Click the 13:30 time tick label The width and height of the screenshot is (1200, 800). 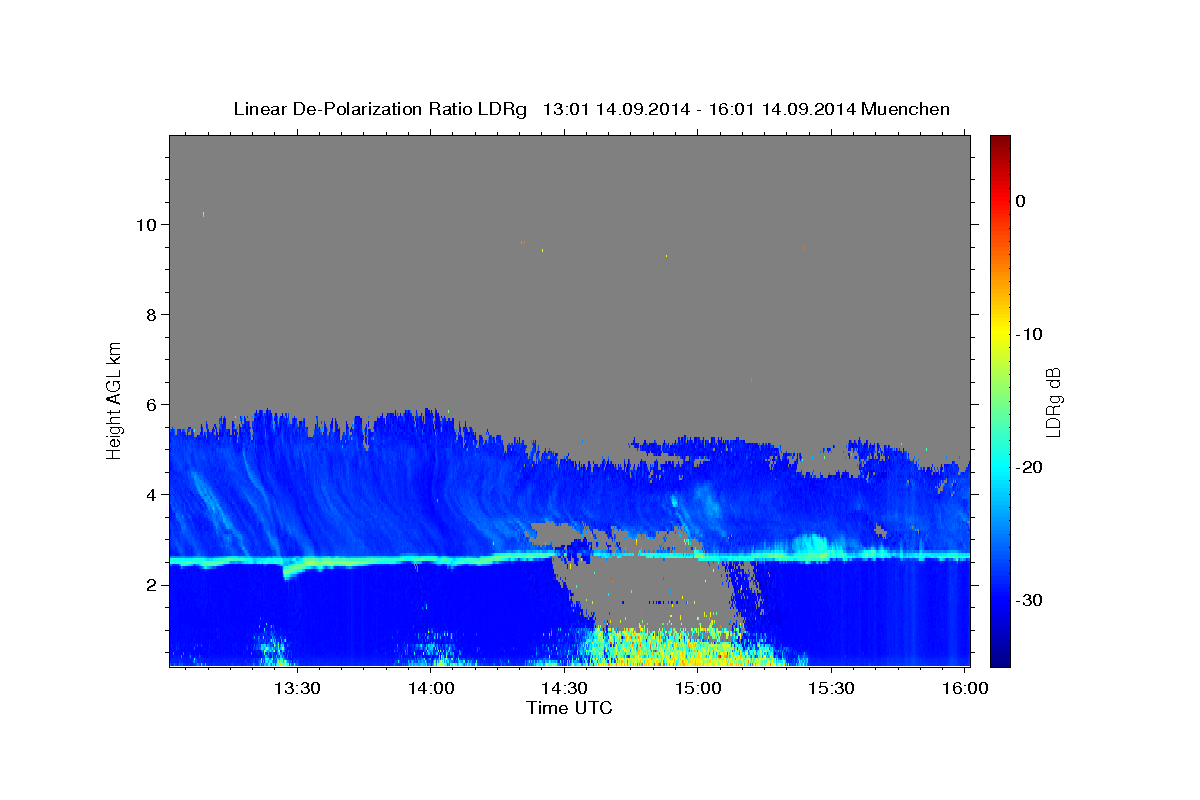[297, 689]
